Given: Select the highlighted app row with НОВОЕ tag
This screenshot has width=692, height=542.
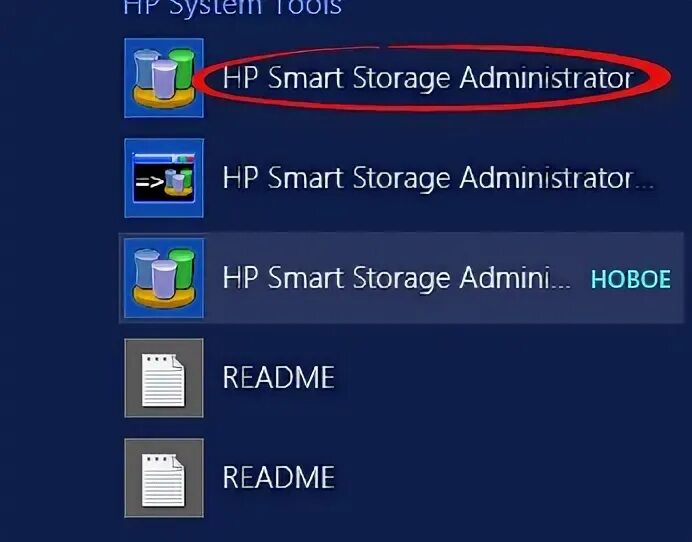Looking at the screenshot, I should pos(400,278).
